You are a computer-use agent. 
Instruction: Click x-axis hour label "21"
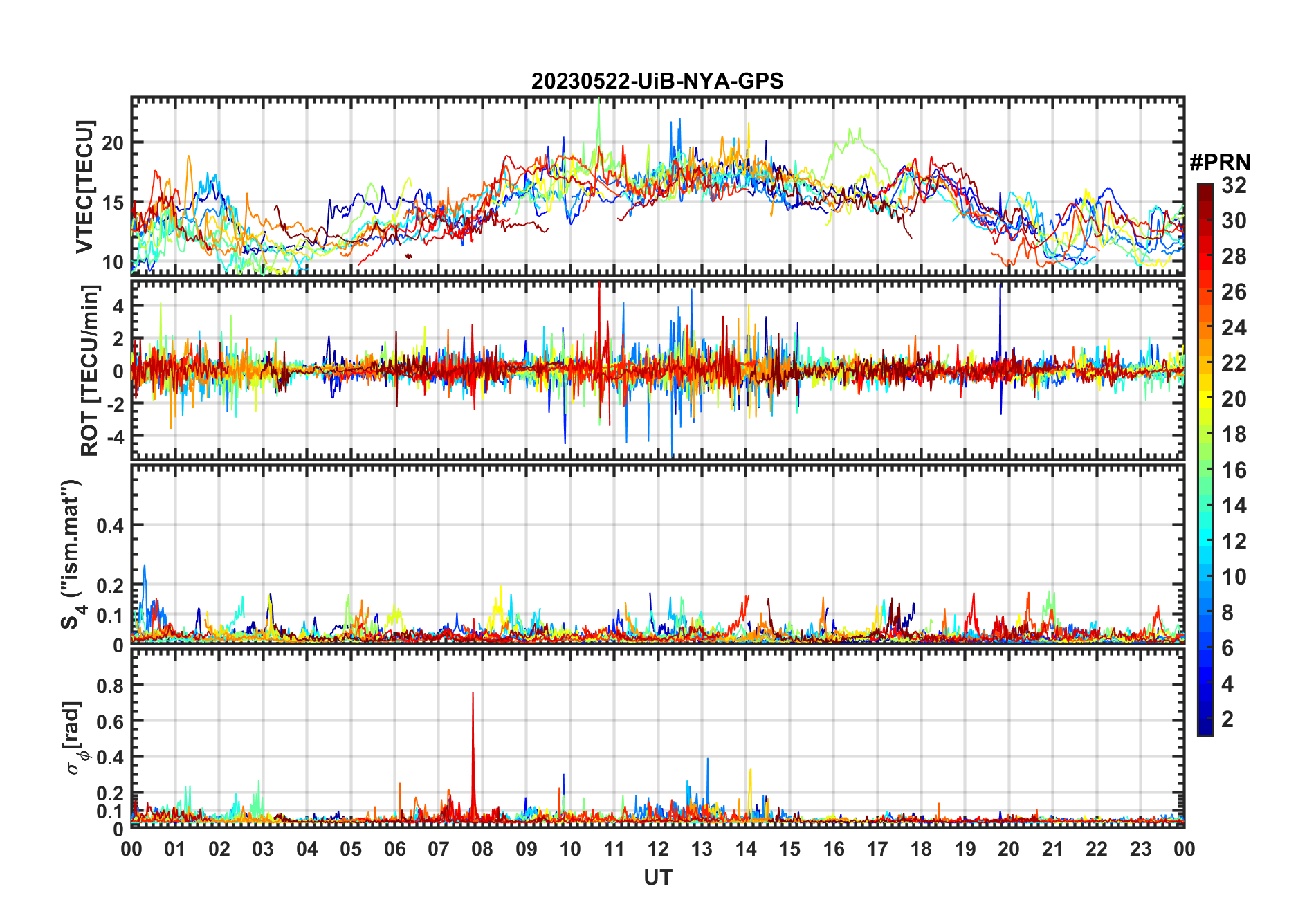click(1053, 849)
